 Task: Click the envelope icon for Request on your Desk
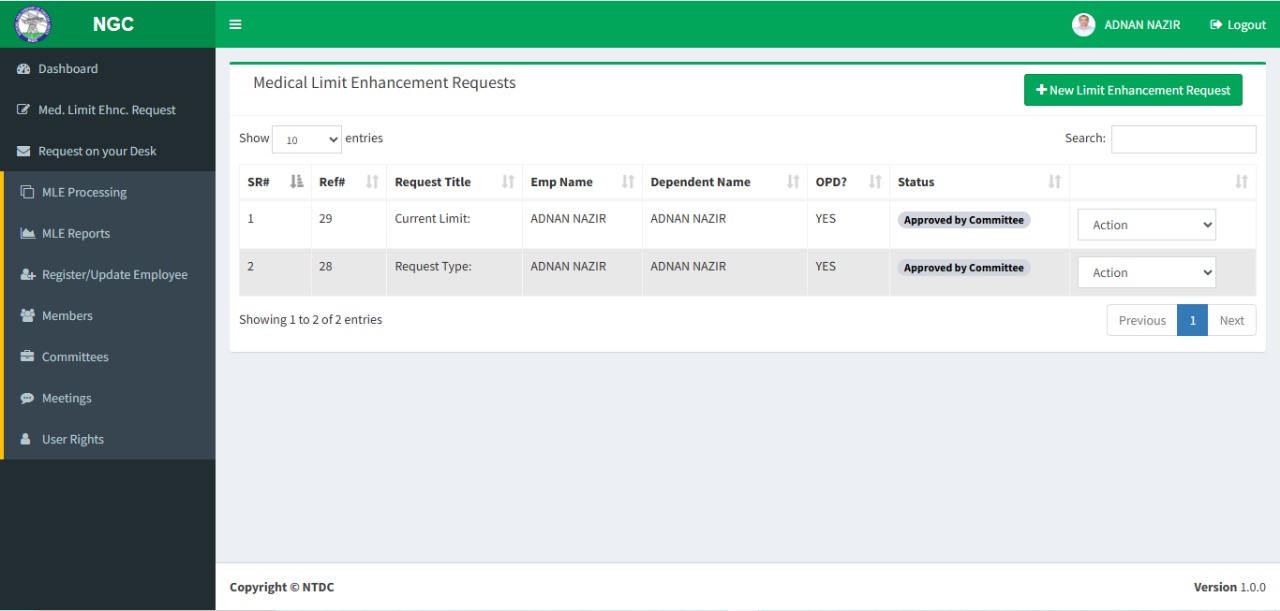pyautogui.click(x=24, y=151)
